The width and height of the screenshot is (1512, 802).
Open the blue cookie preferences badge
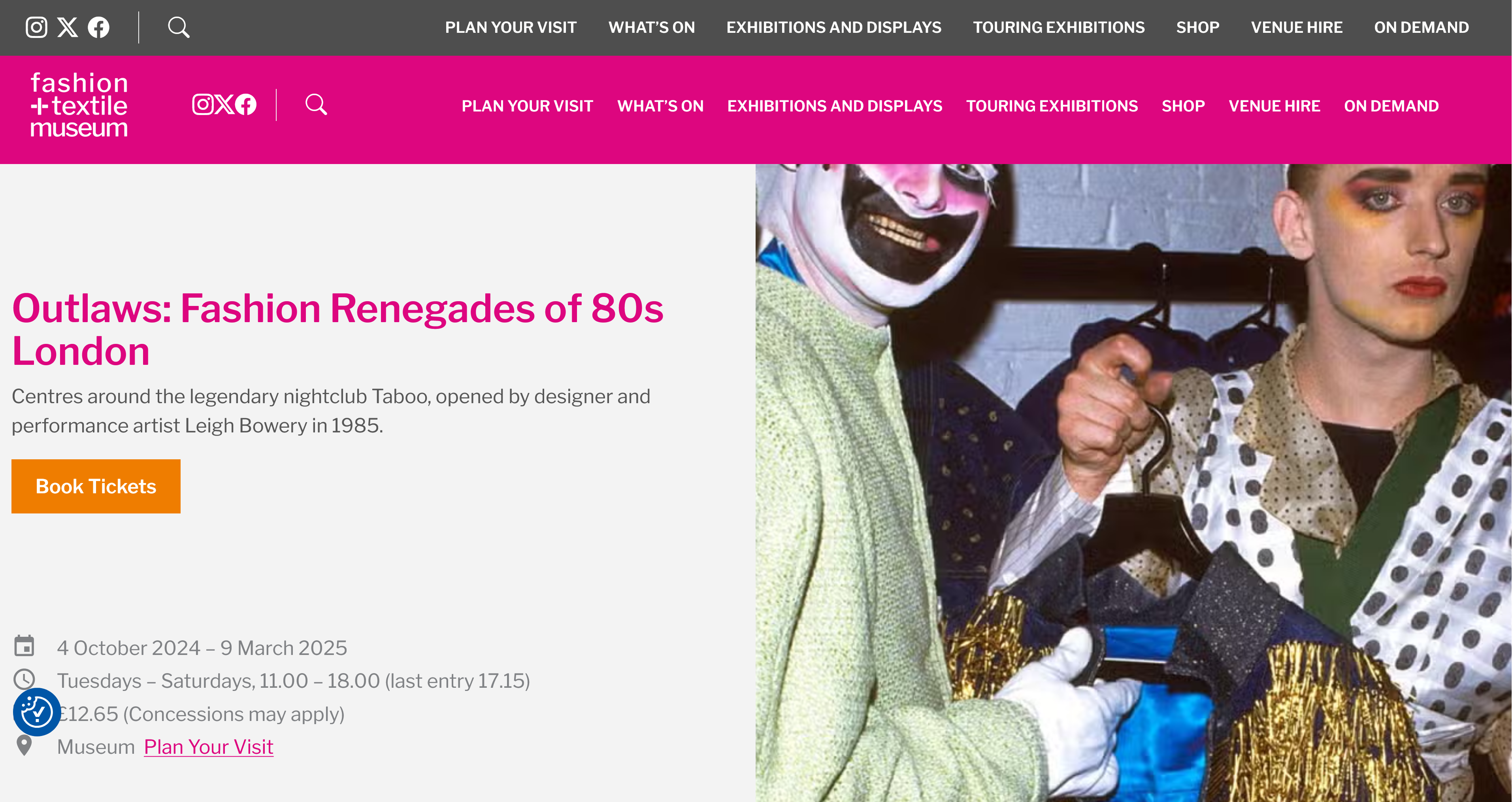click(36, 712)
